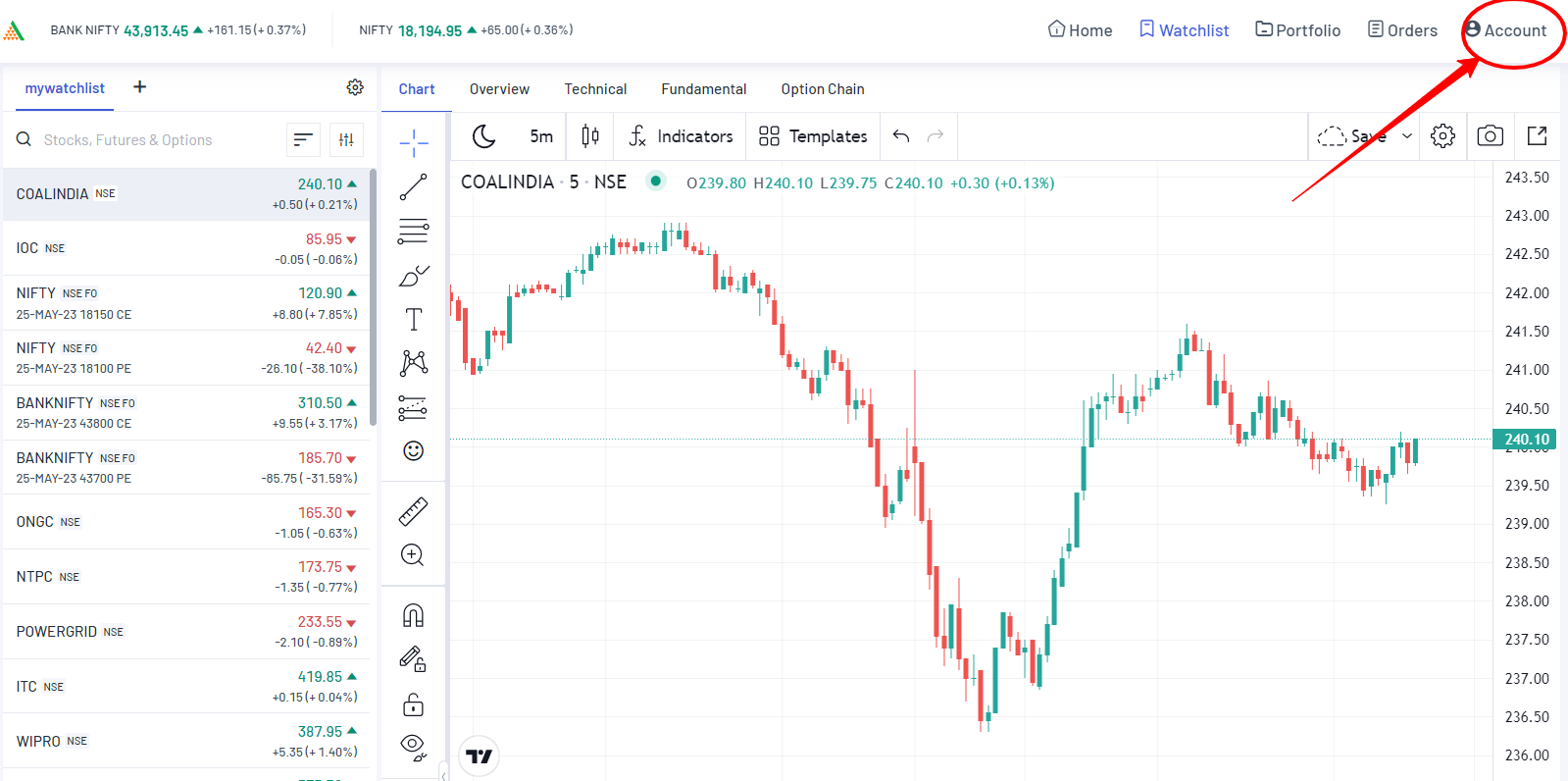
Task: Open the watchlist sort menu
Action: [x=303, y=140]
